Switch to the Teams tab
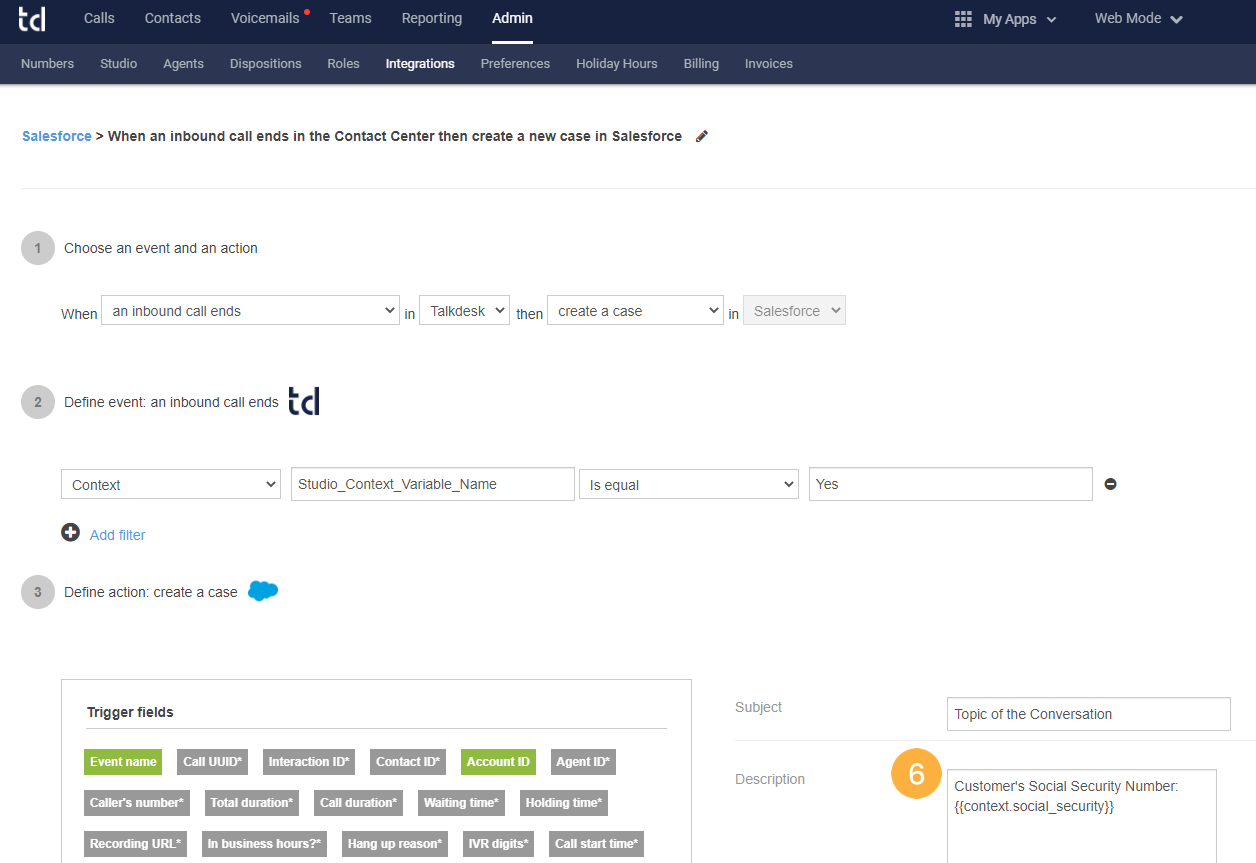 [350, 19]
